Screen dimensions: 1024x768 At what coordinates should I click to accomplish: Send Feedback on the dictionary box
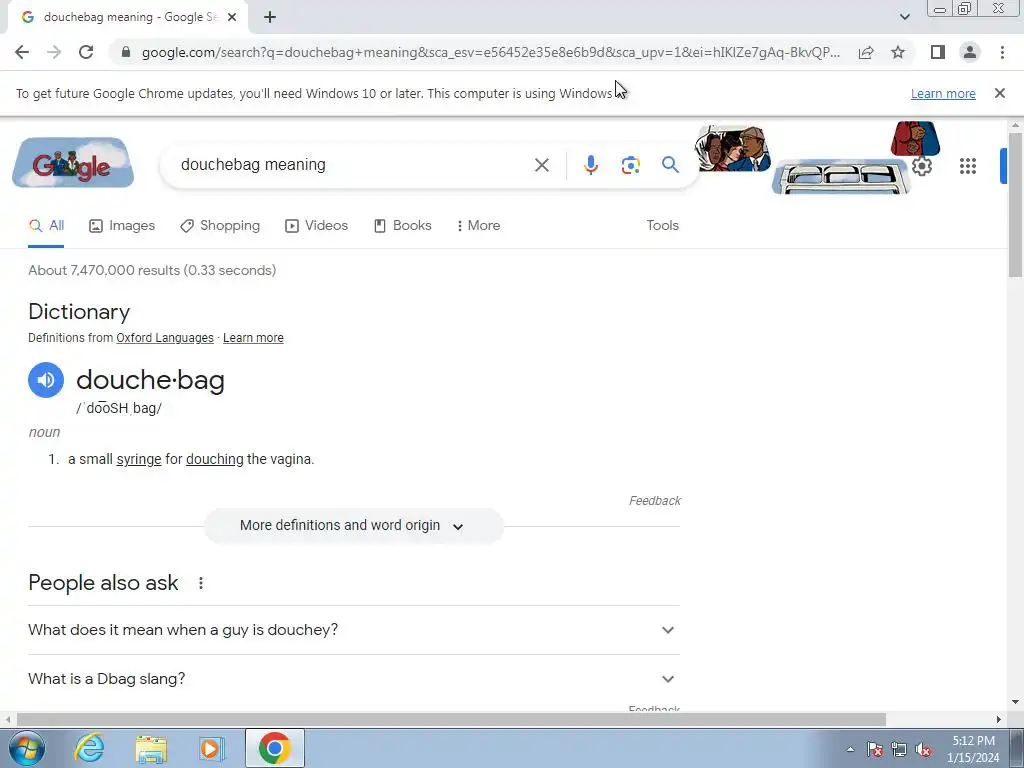pyautogui.click(x=654, y=501)
